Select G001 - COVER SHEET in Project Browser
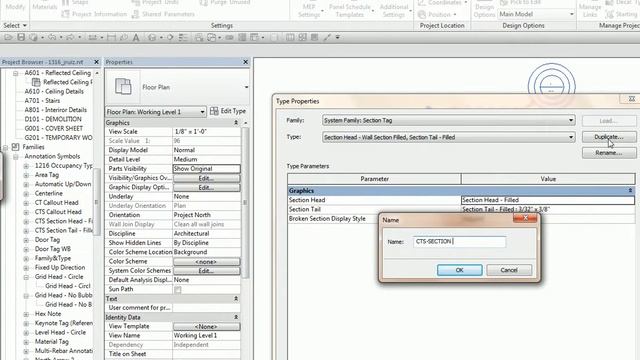The width and height of the screenshot is (640, 360). point(53,128)
